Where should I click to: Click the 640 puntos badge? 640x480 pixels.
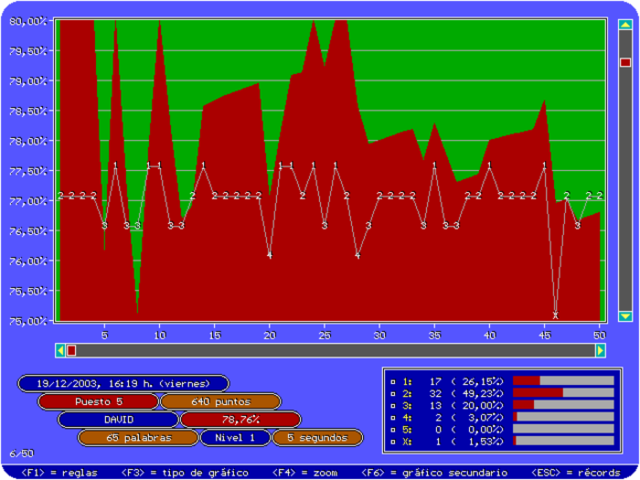(220, 402)
